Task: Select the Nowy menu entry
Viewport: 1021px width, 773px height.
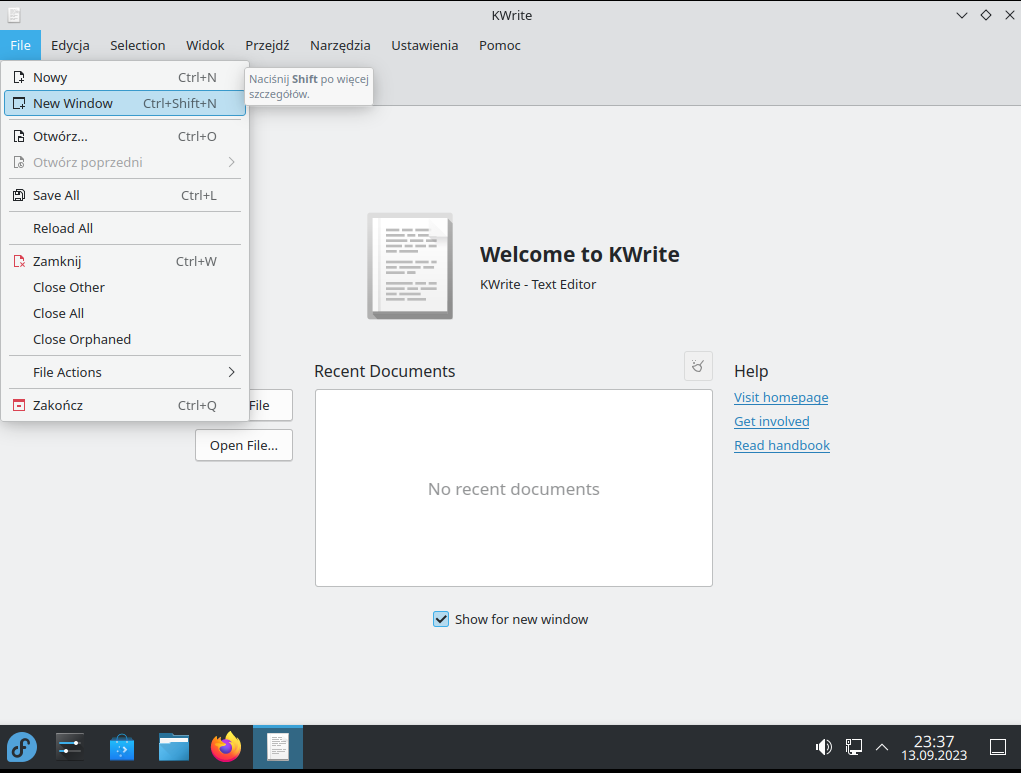Action: coord(125,77)
